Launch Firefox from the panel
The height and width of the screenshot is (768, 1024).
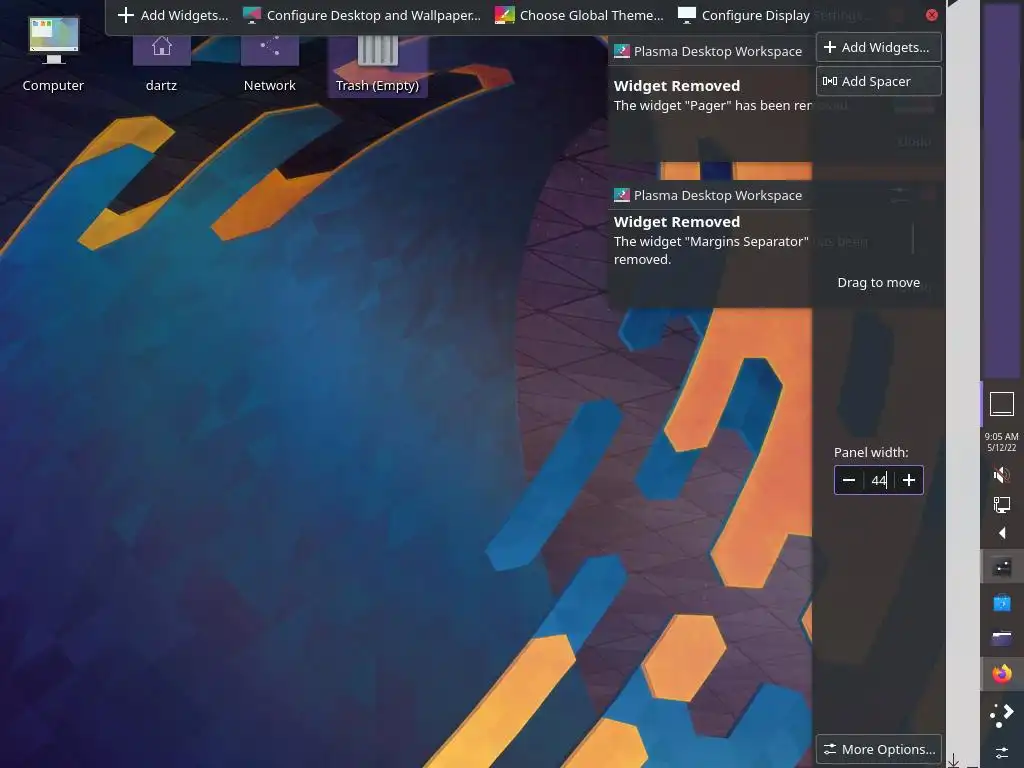(x=1002, y=673)
